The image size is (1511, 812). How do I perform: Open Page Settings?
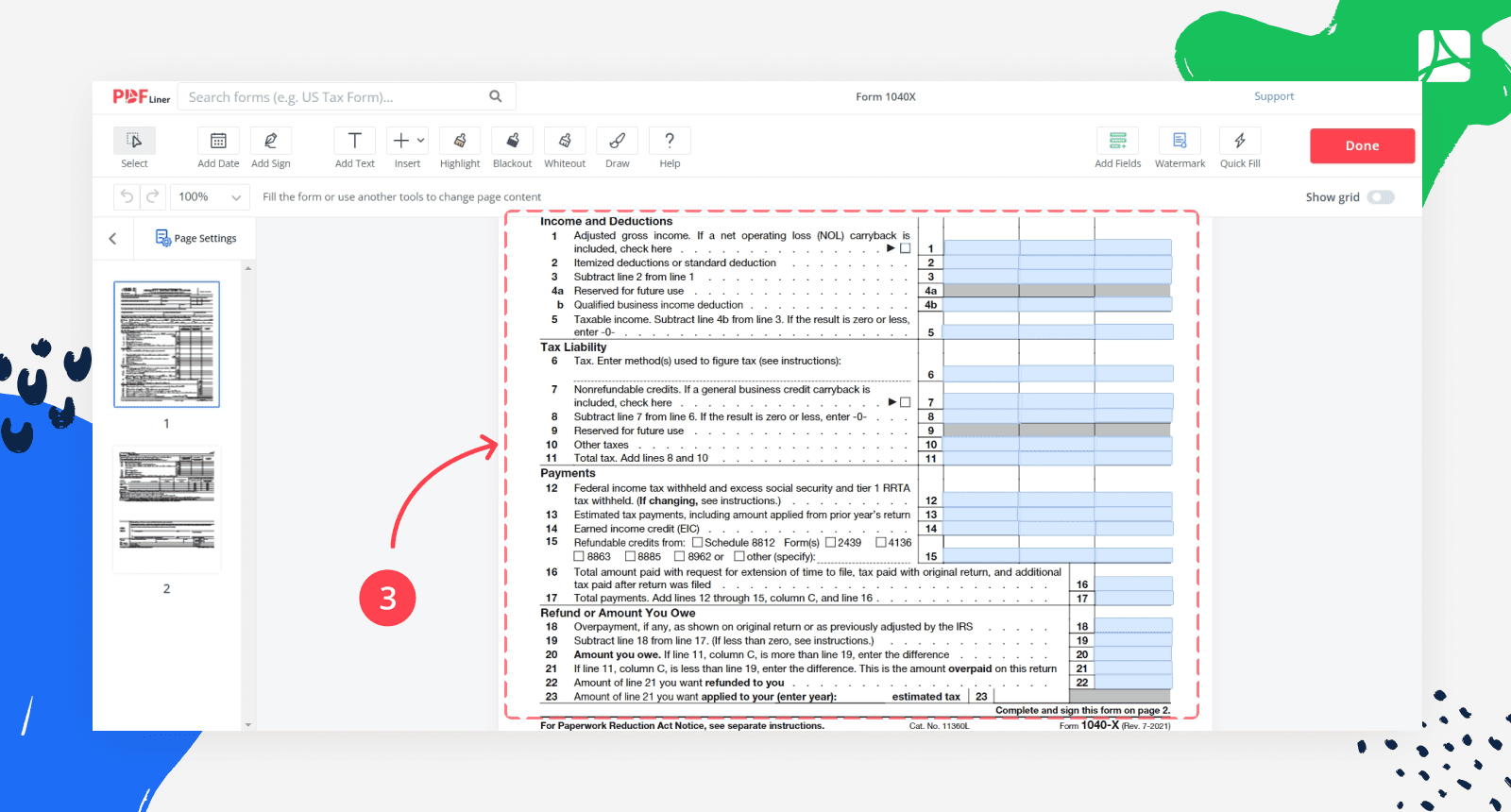tap(195, 239)
